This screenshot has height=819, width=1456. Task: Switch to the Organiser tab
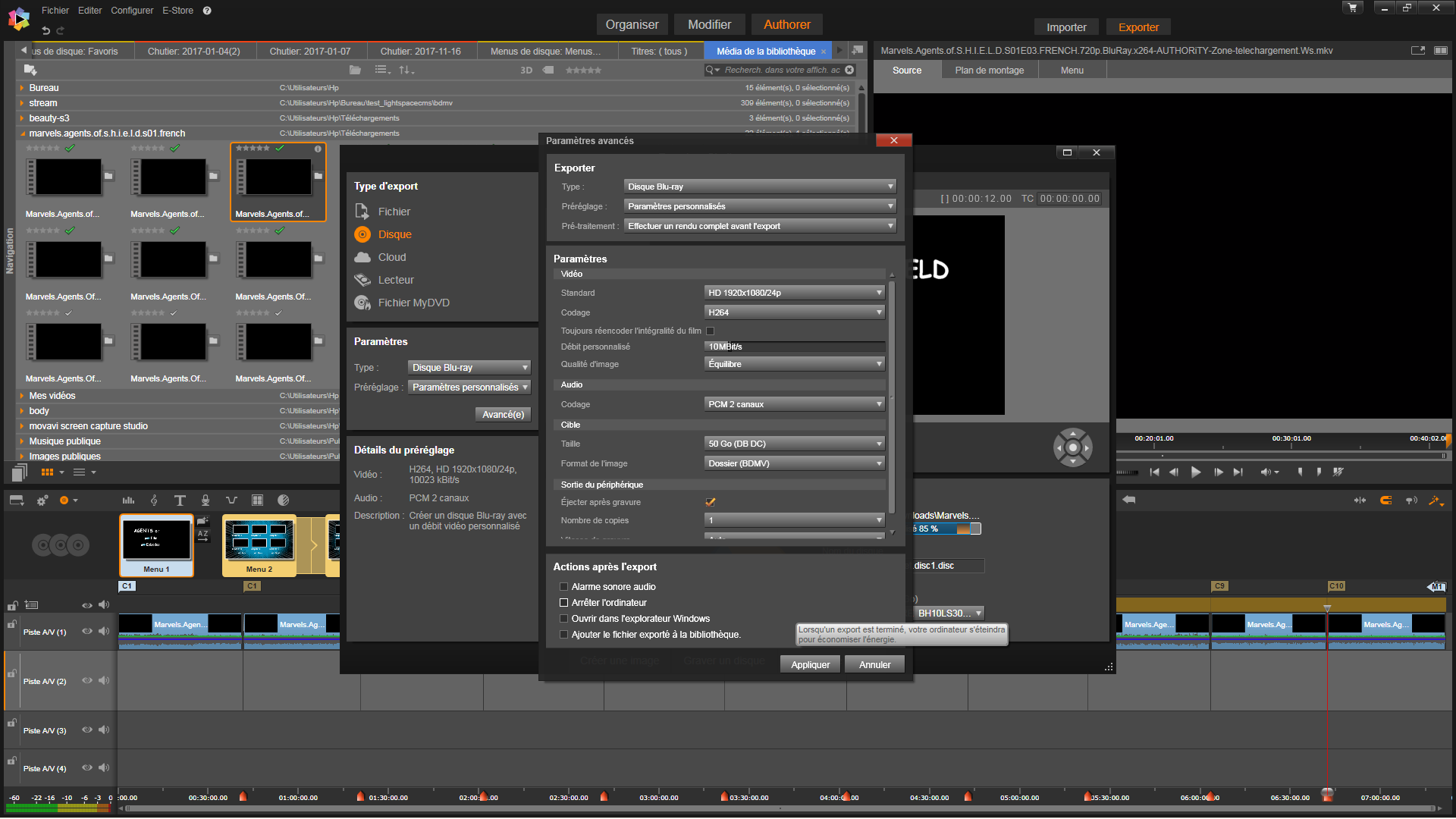632,24
